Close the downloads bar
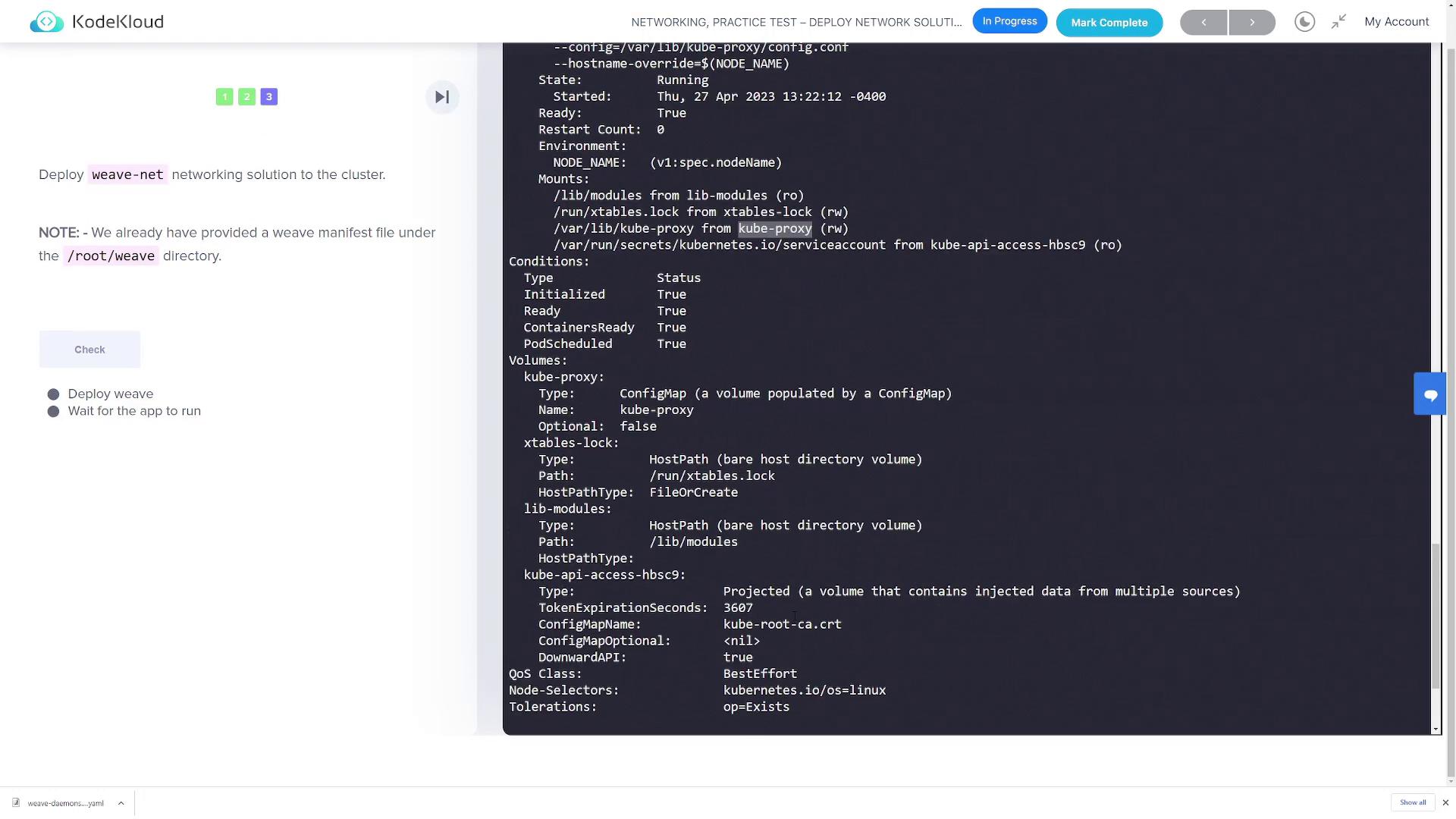Screen dimensions: 1456x819 1445,802
